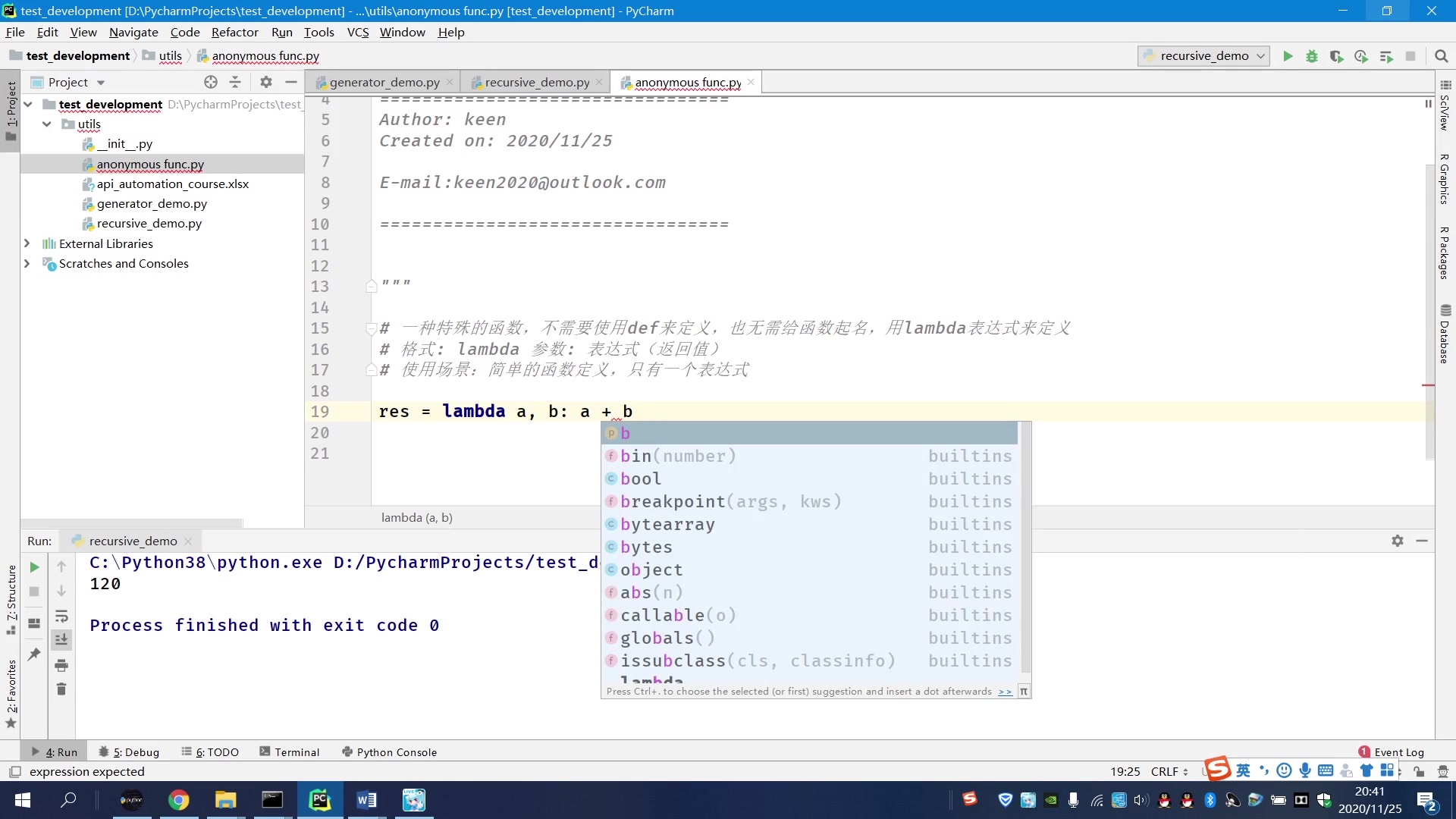
Task: Open the recursive_demo run configuration dropdown
Action: (x=1203, y=56)
